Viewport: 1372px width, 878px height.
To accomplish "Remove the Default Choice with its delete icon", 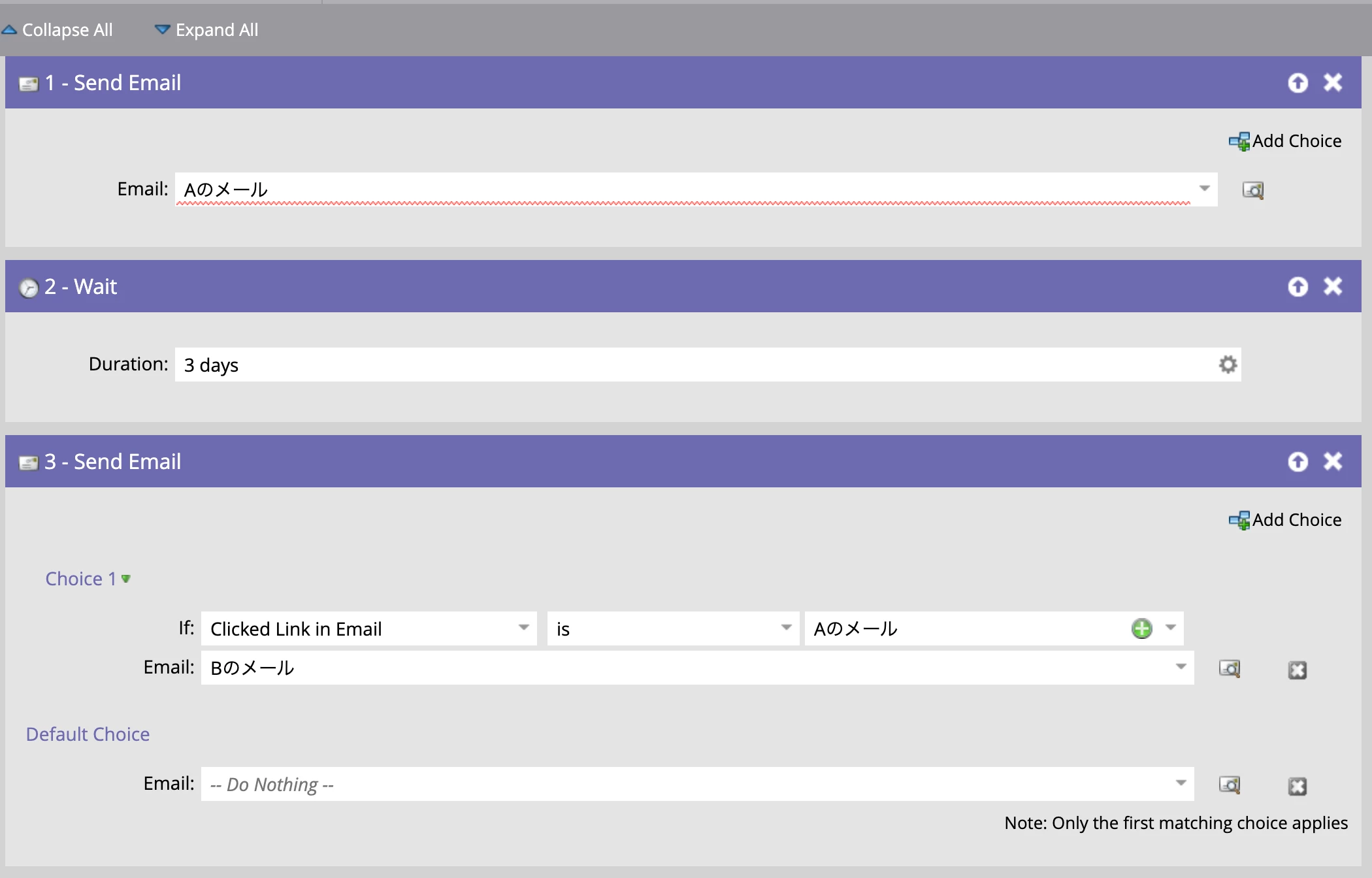I will point(1297,786).
